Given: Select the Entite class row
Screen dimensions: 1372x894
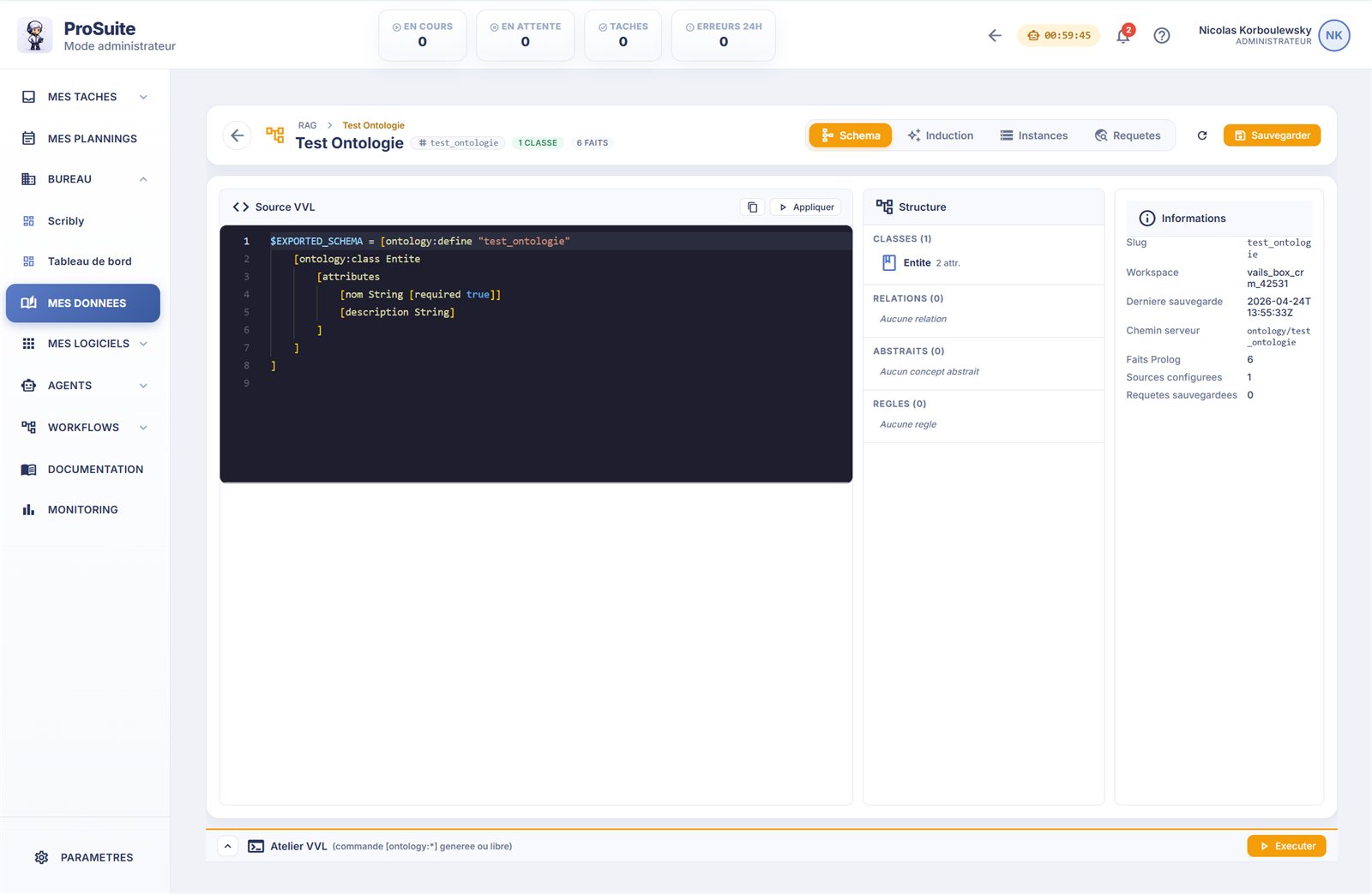Looking at the screenshot, I should coord(984,262).
